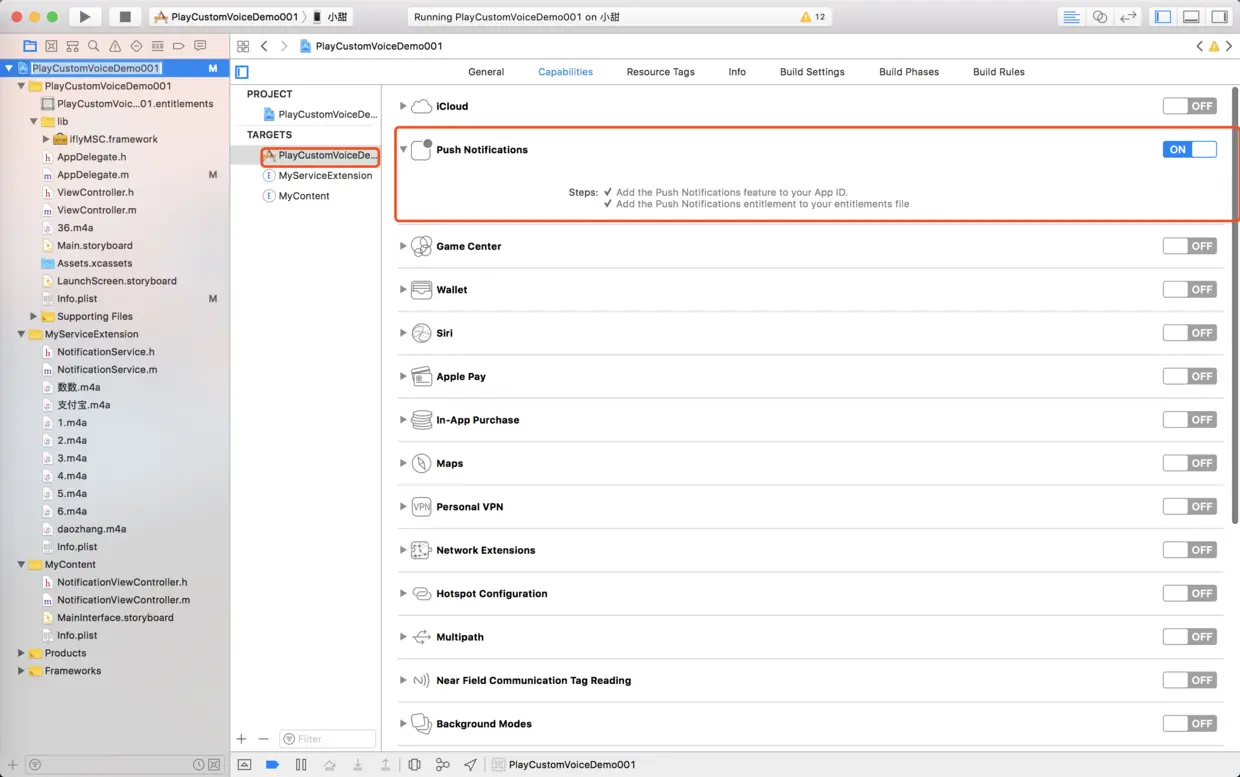1240x777 pixels.
Task: Open Debug Memory Graph
Action: [x=442, y=765]
